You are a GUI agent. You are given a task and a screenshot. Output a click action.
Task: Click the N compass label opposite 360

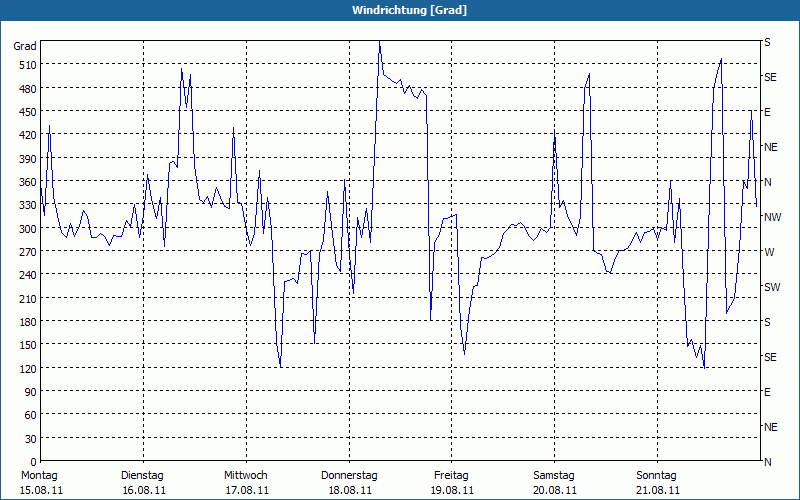point(768,182)
